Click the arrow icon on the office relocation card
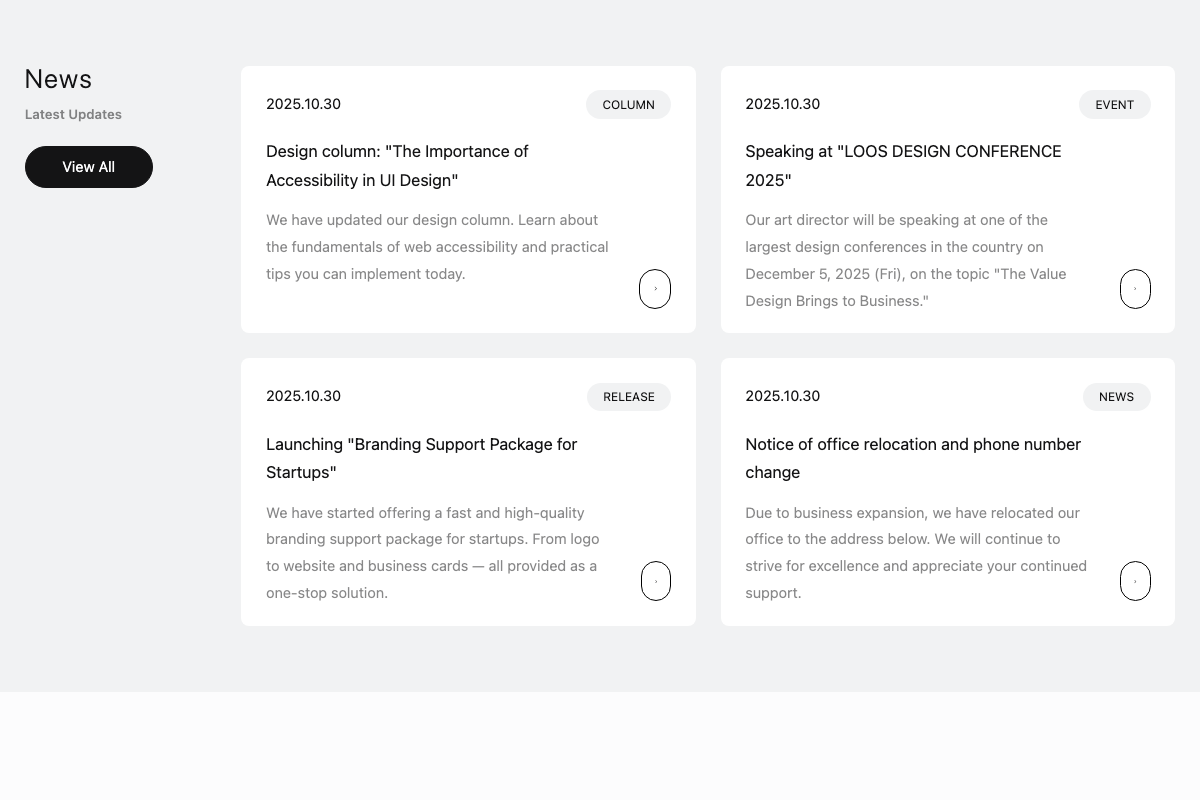The width and height of the screenshot is (1200, 800). [1135, 581]
